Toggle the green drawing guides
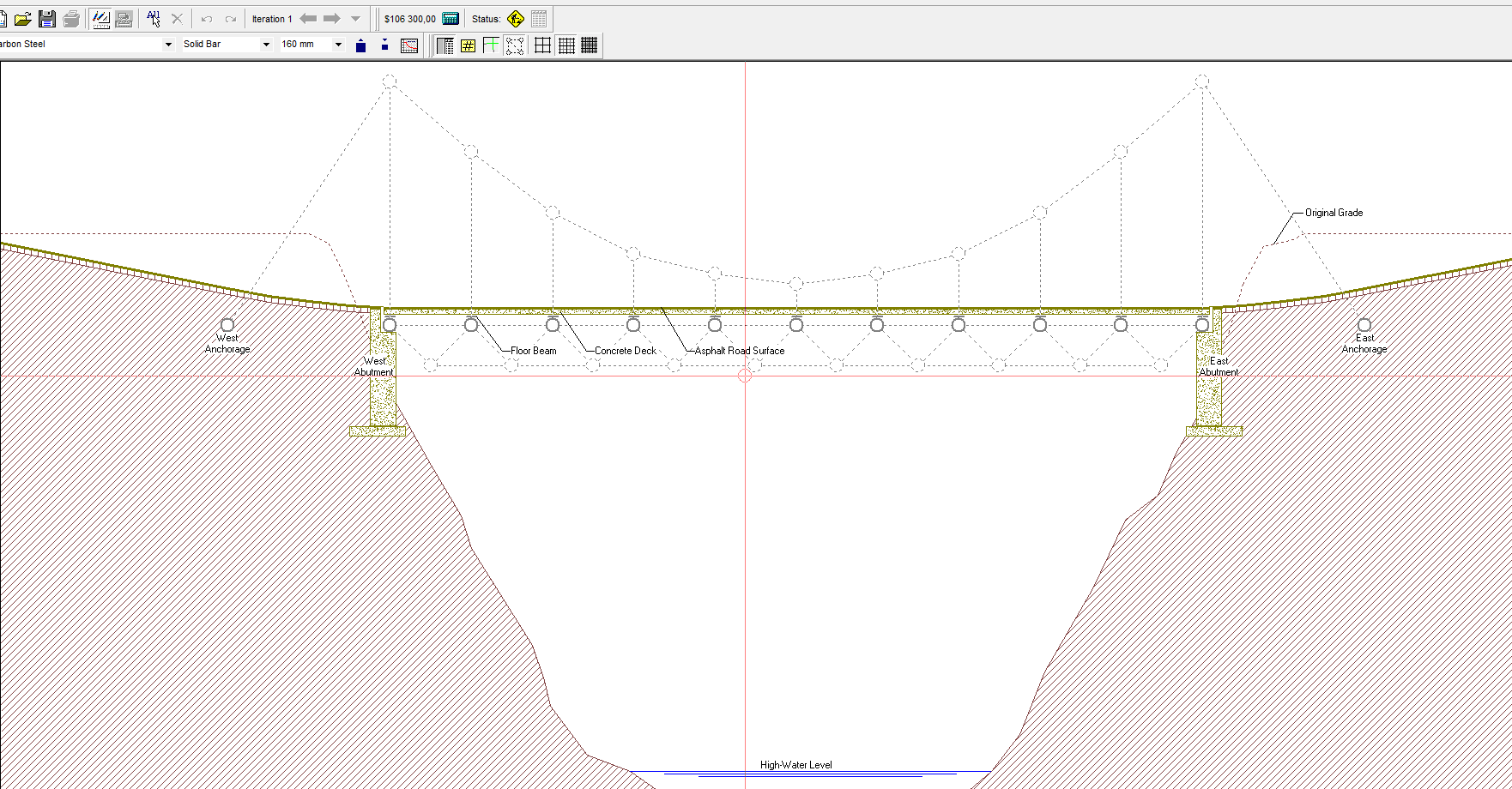This screenshot has width=1512, height=789. [491, 45]
